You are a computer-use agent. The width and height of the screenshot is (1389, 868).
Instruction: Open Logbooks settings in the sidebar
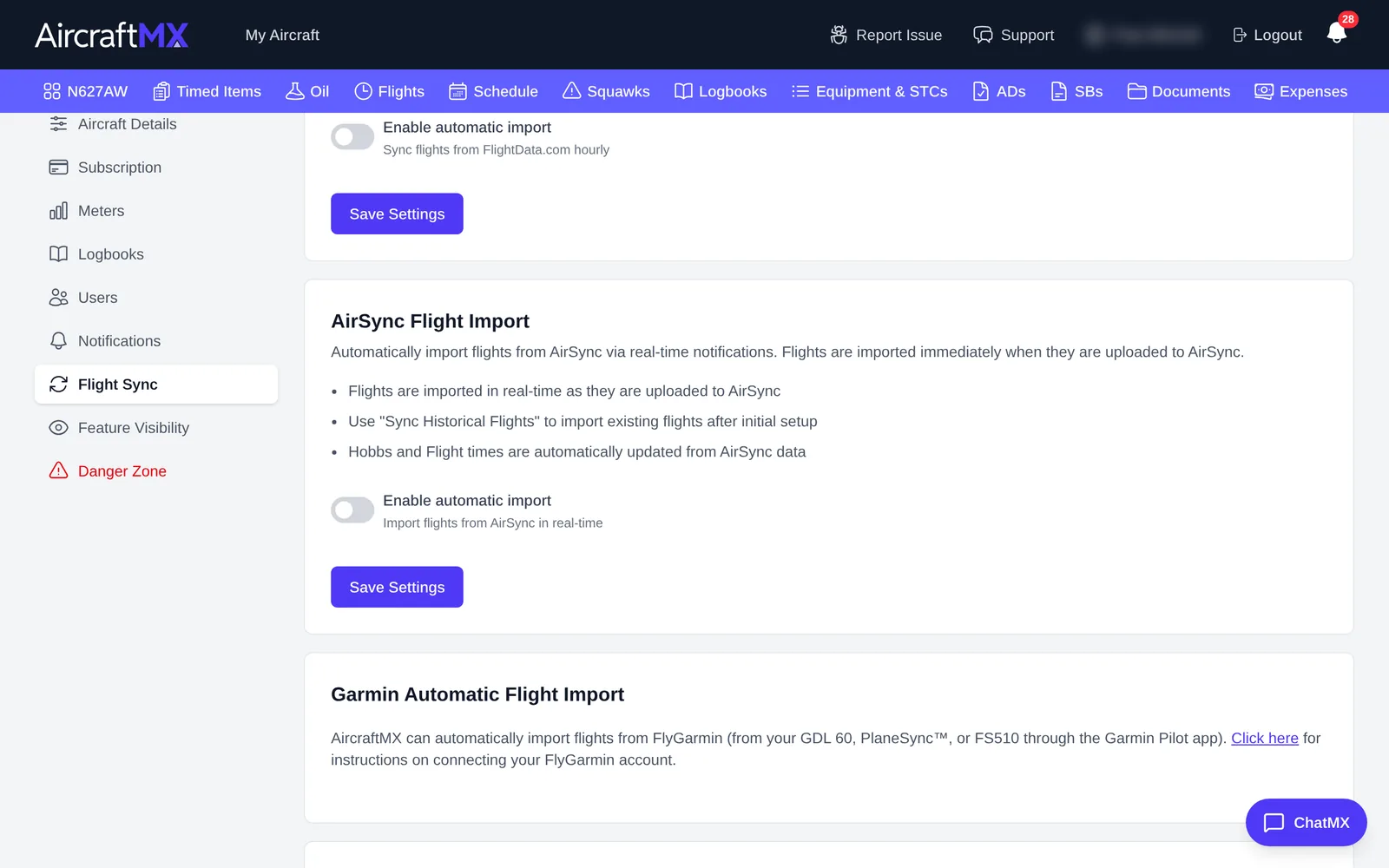pos(156,254)
